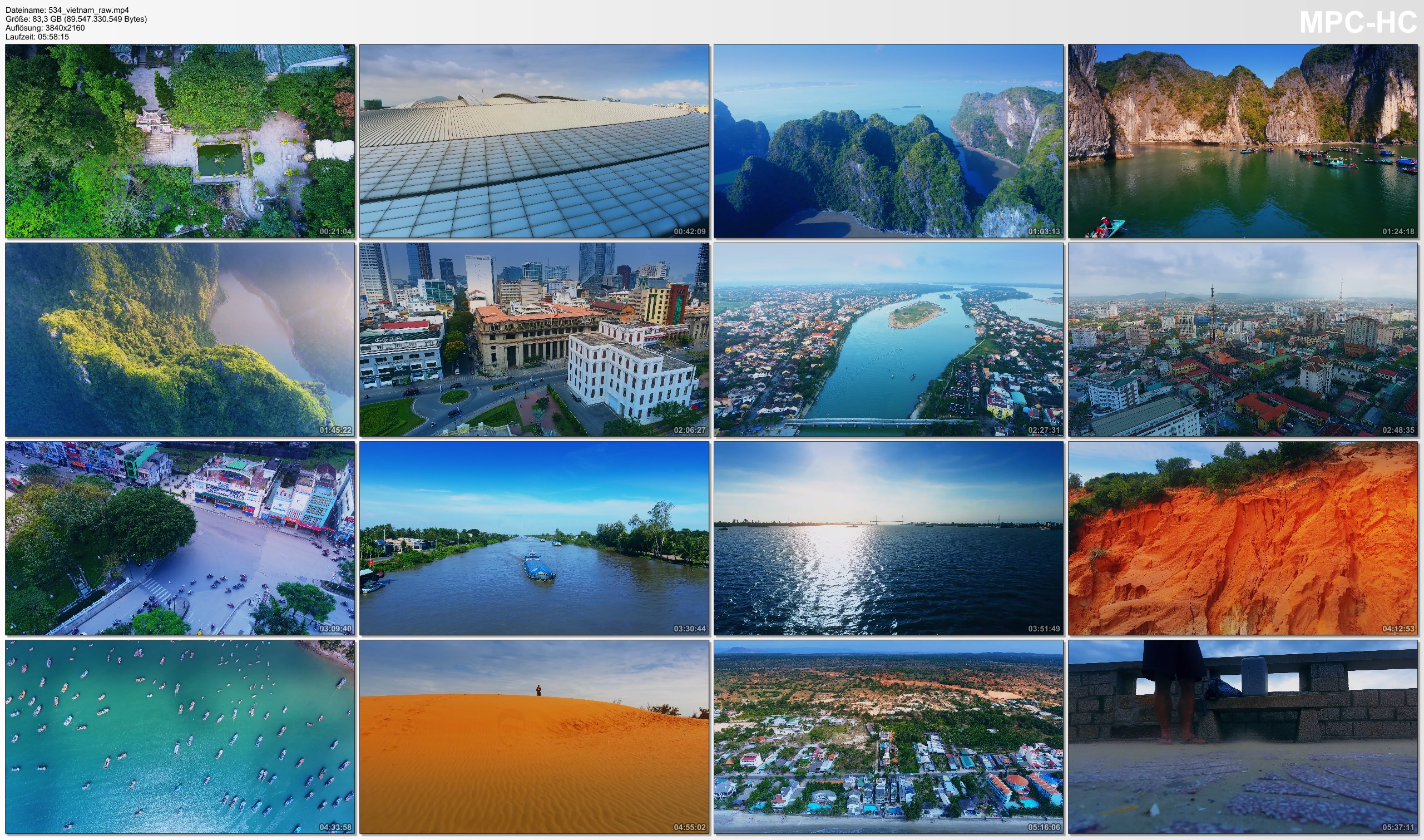The image size is (1424, 840).
Task: Open the river island thumbnail at 02:27:31
Action: [x=888, y=340]
